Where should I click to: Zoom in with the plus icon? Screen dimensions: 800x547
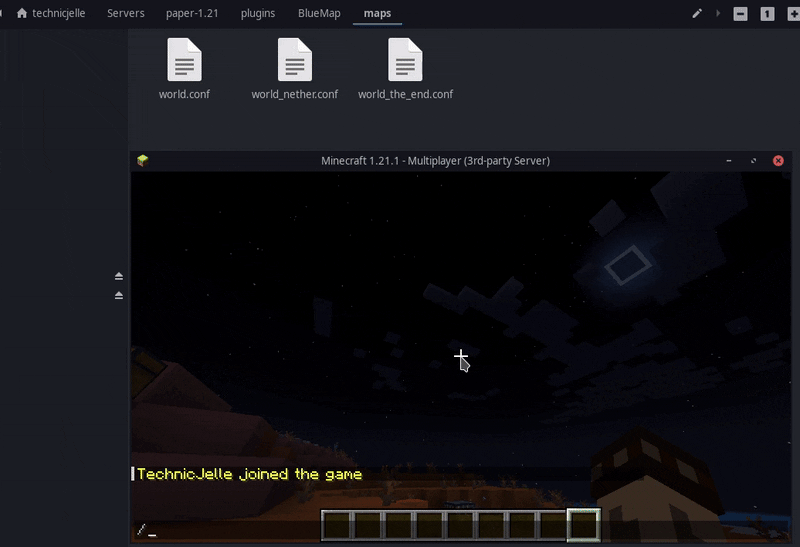pos(793,14)
